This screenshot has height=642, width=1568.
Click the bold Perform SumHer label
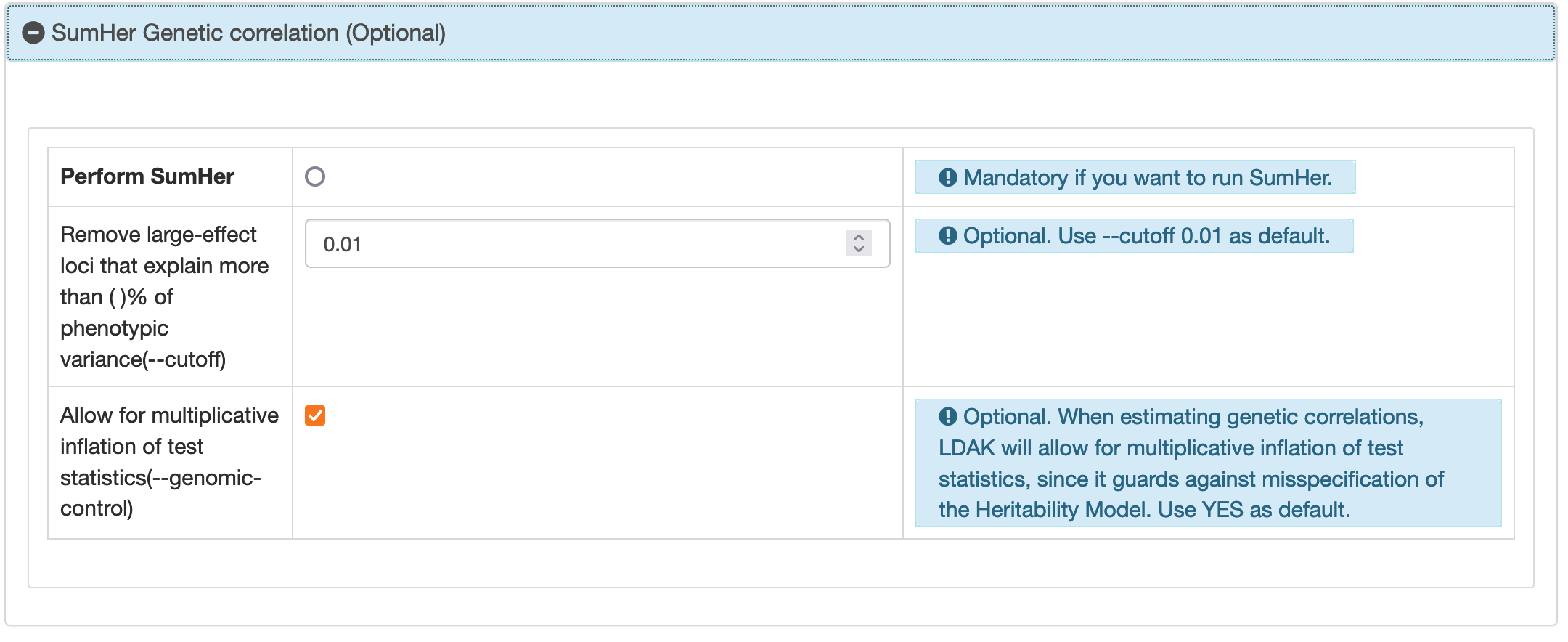tap(147, 176)
